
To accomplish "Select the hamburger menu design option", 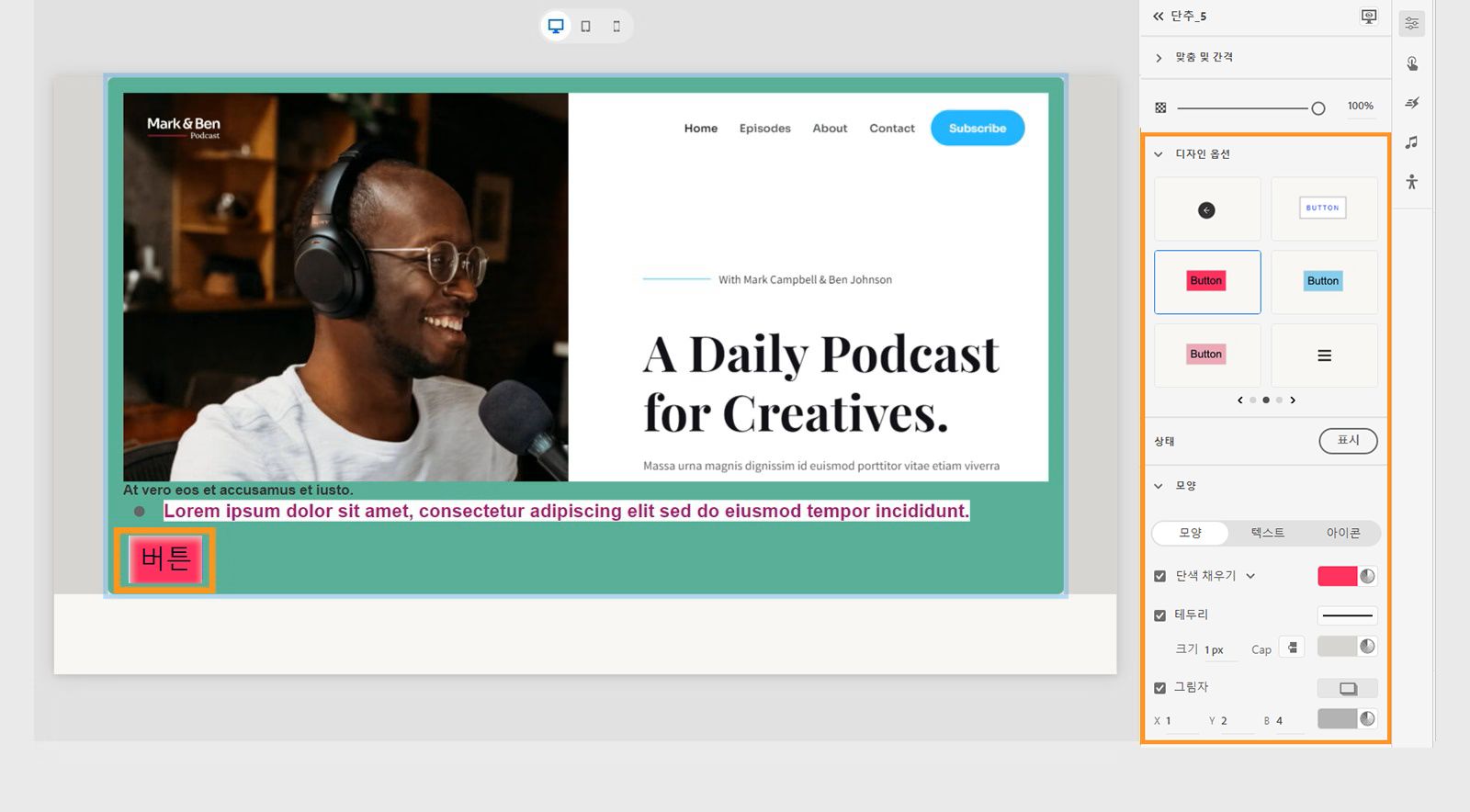I will tap(1324, 355).
